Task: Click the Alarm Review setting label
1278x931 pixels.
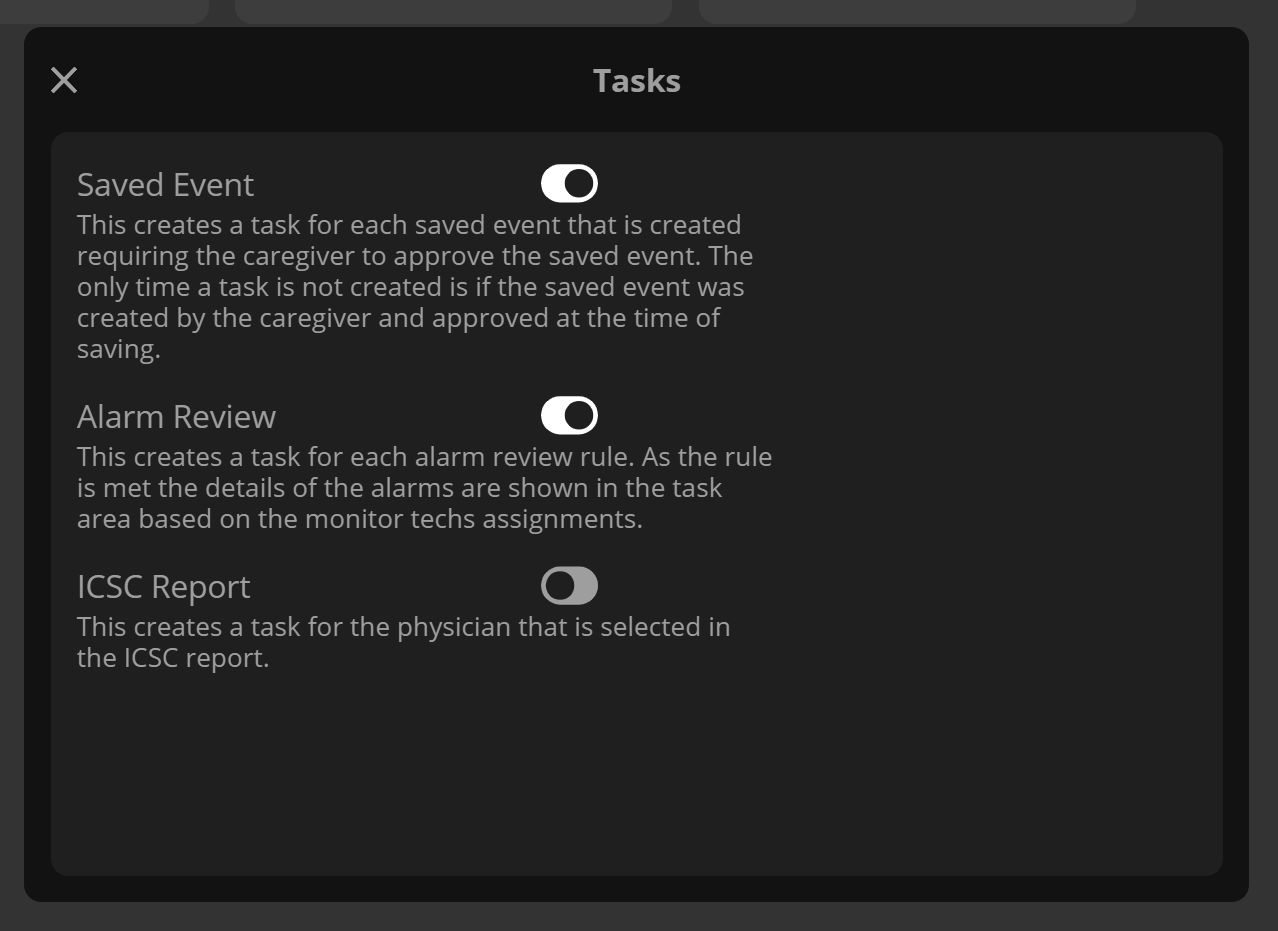Action: [x=176, y=416]
